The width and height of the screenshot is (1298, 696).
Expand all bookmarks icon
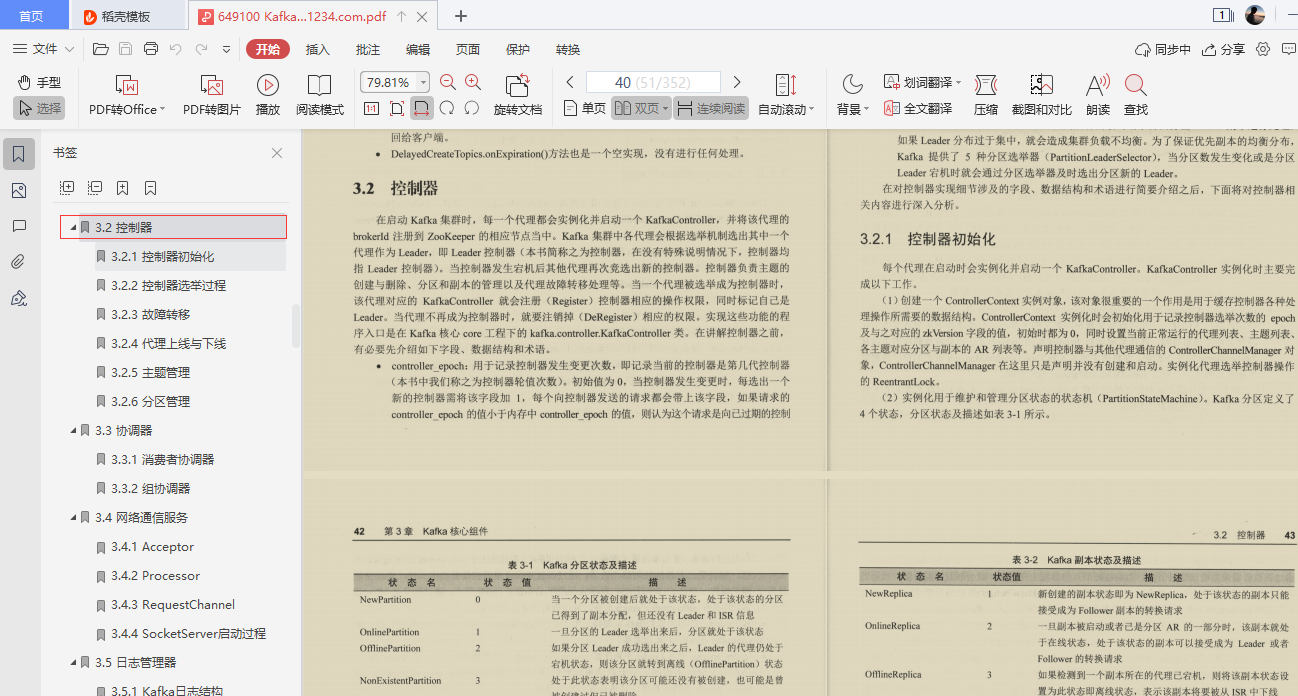tap(67, 187)
